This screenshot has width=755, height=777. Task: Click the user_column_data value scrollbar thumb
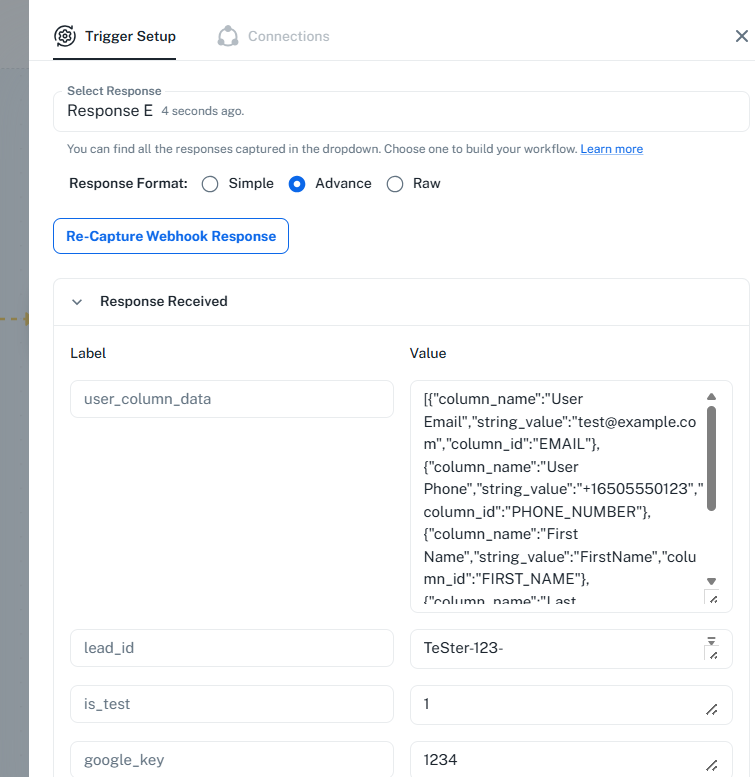coord(711,457)
